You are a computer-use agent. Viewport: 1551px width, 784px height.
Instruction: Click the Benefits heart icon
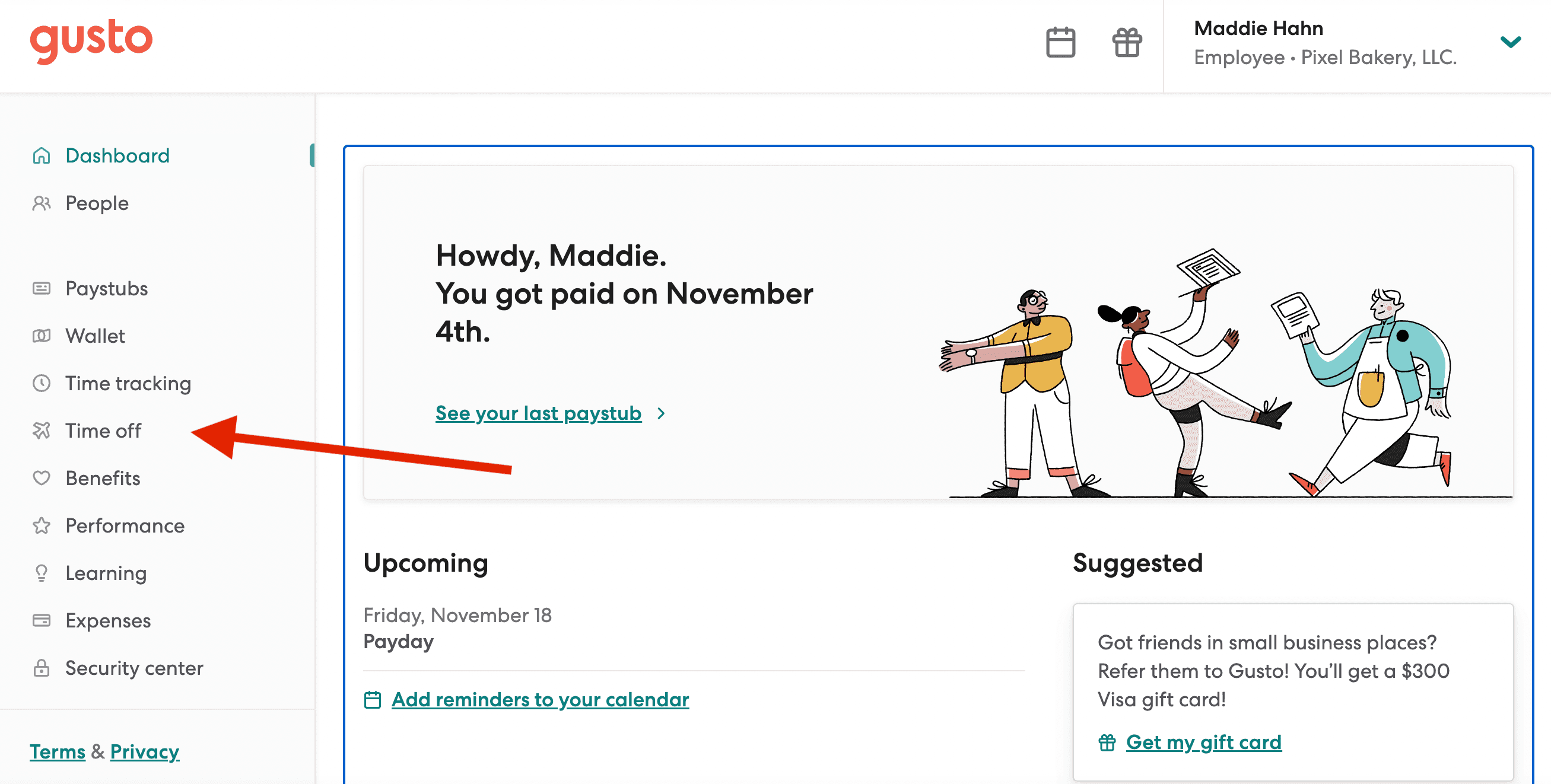click(x=42, y=479)
